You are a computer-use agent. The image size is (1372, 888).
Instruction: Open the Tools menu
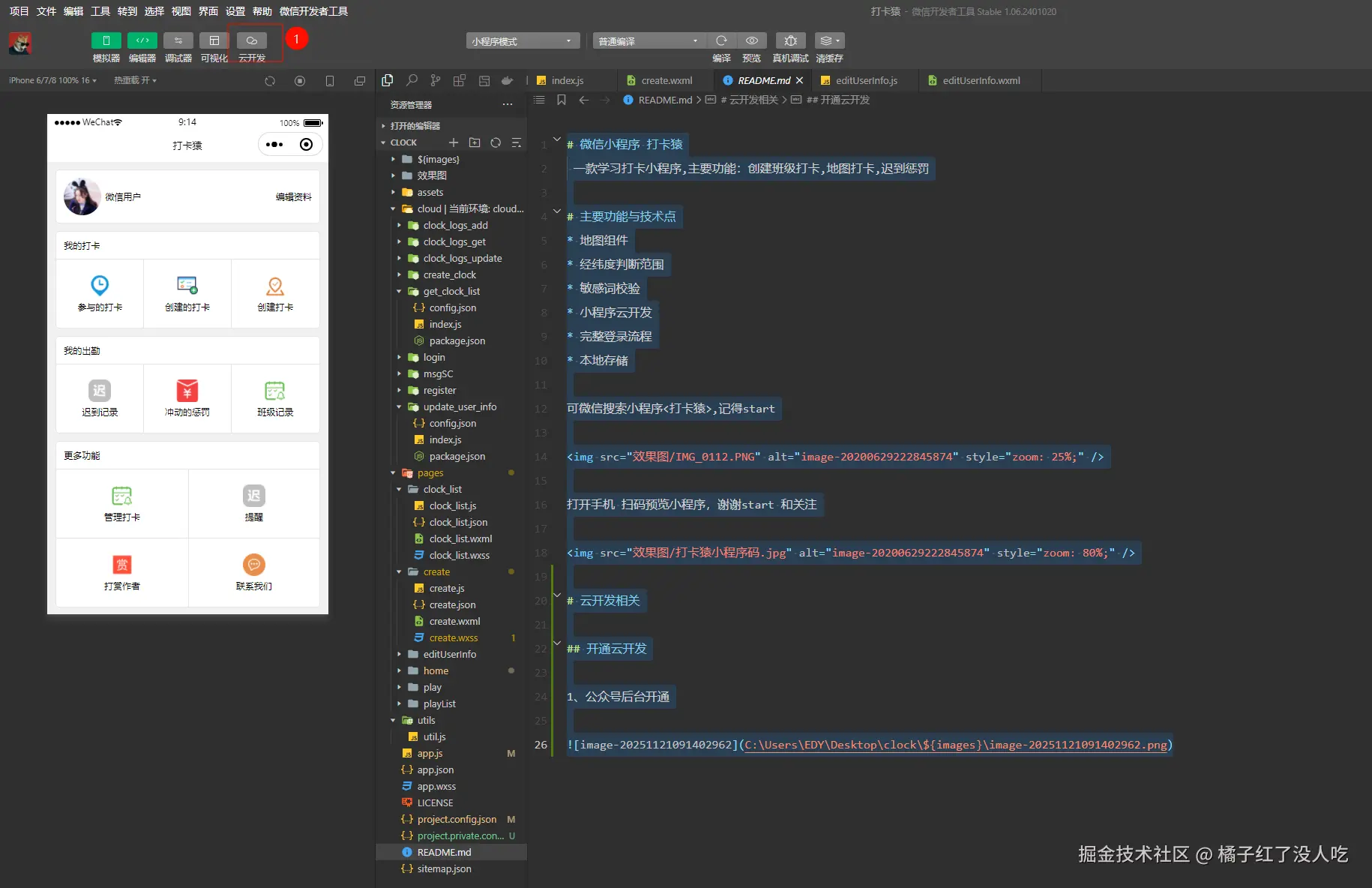pyautogui.click(x=100, y=11)
